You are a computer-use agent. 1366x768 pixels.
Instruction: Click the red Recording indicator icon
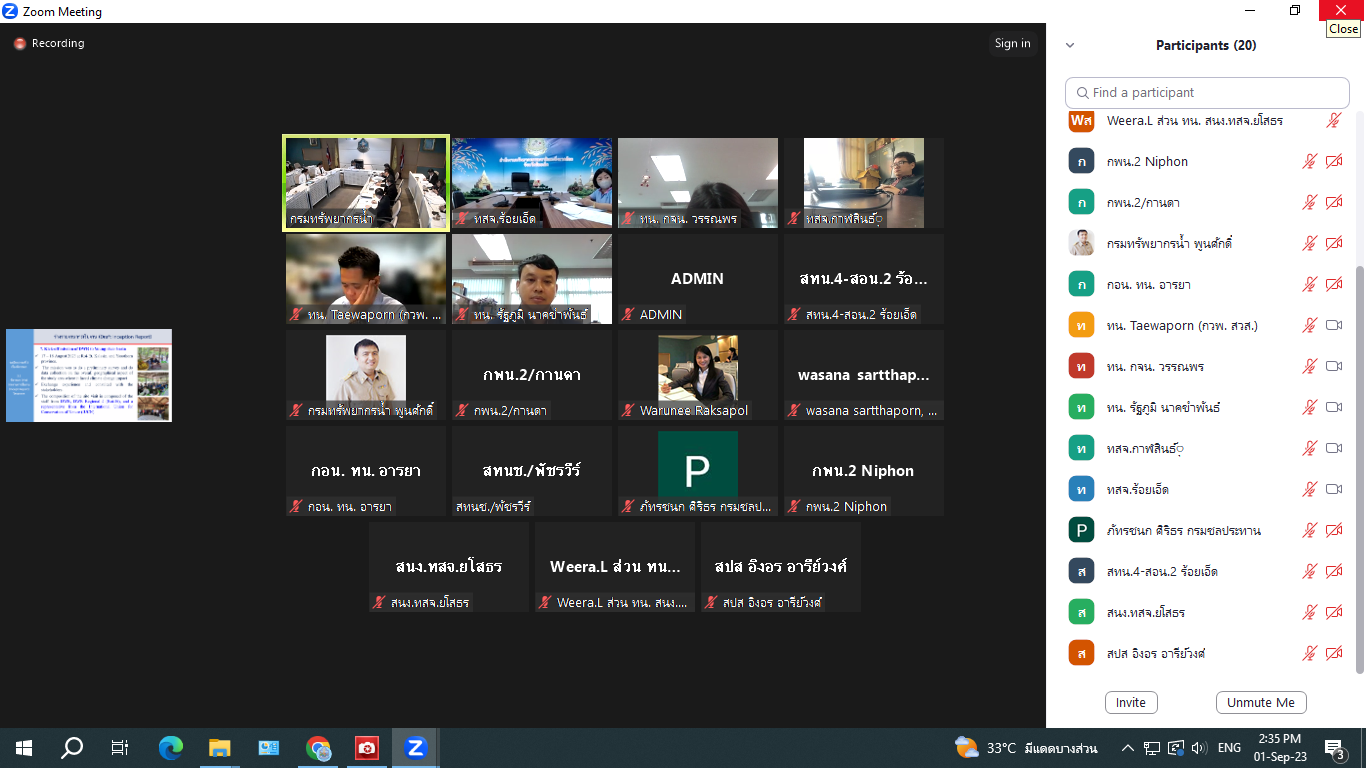[x=19, y=44]
